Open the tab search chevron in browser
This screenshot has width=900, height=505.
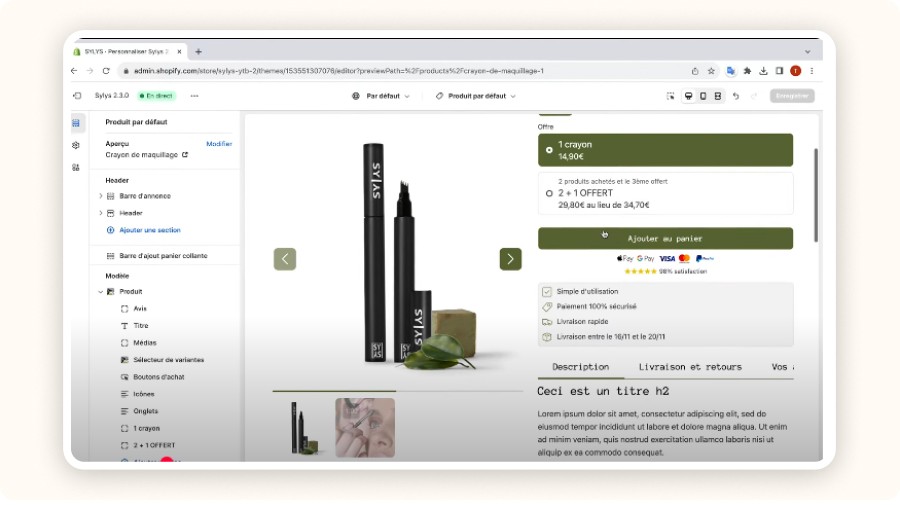(x=808, y=52)
